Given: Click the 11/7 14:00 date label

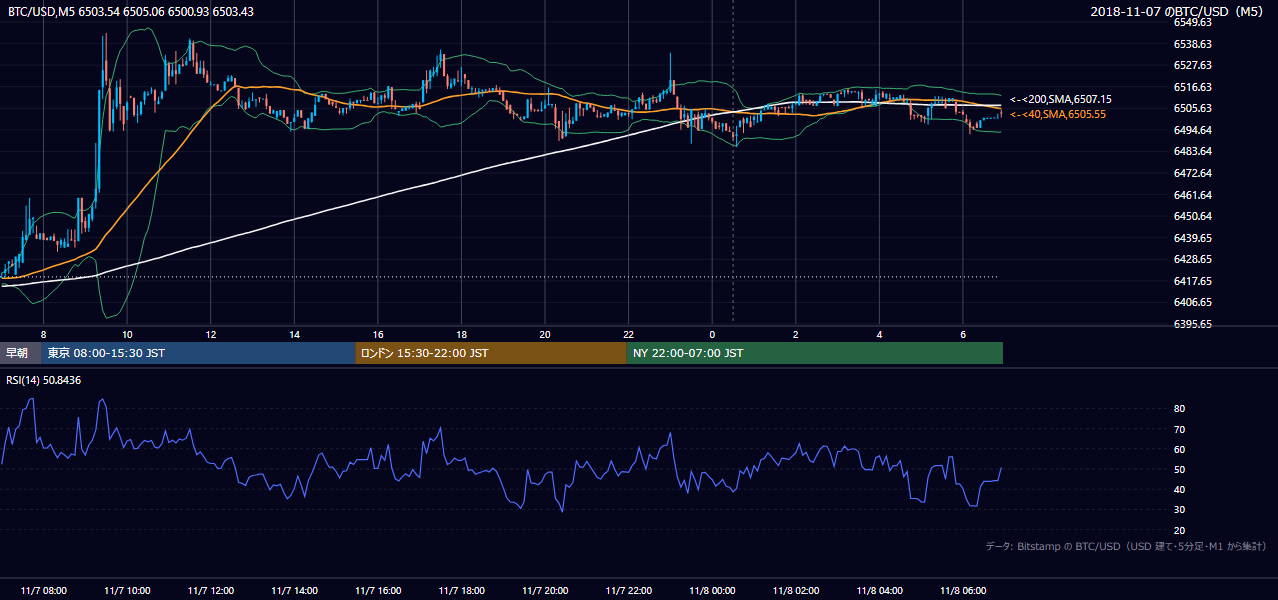Looking at the screenshot, I should (x=294, y=590).
